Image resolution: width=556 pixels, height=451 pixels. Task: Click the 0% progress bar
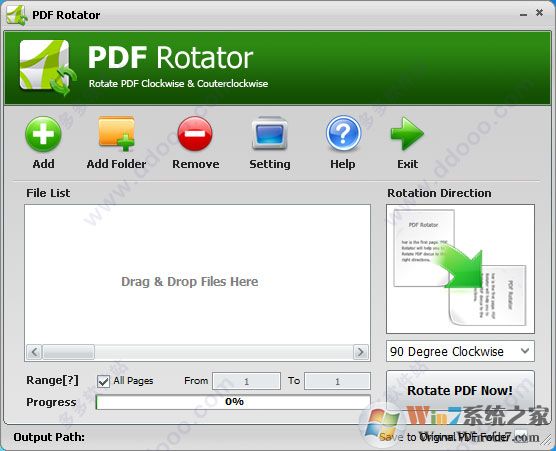pyautogui.click(x=233, y=402)
